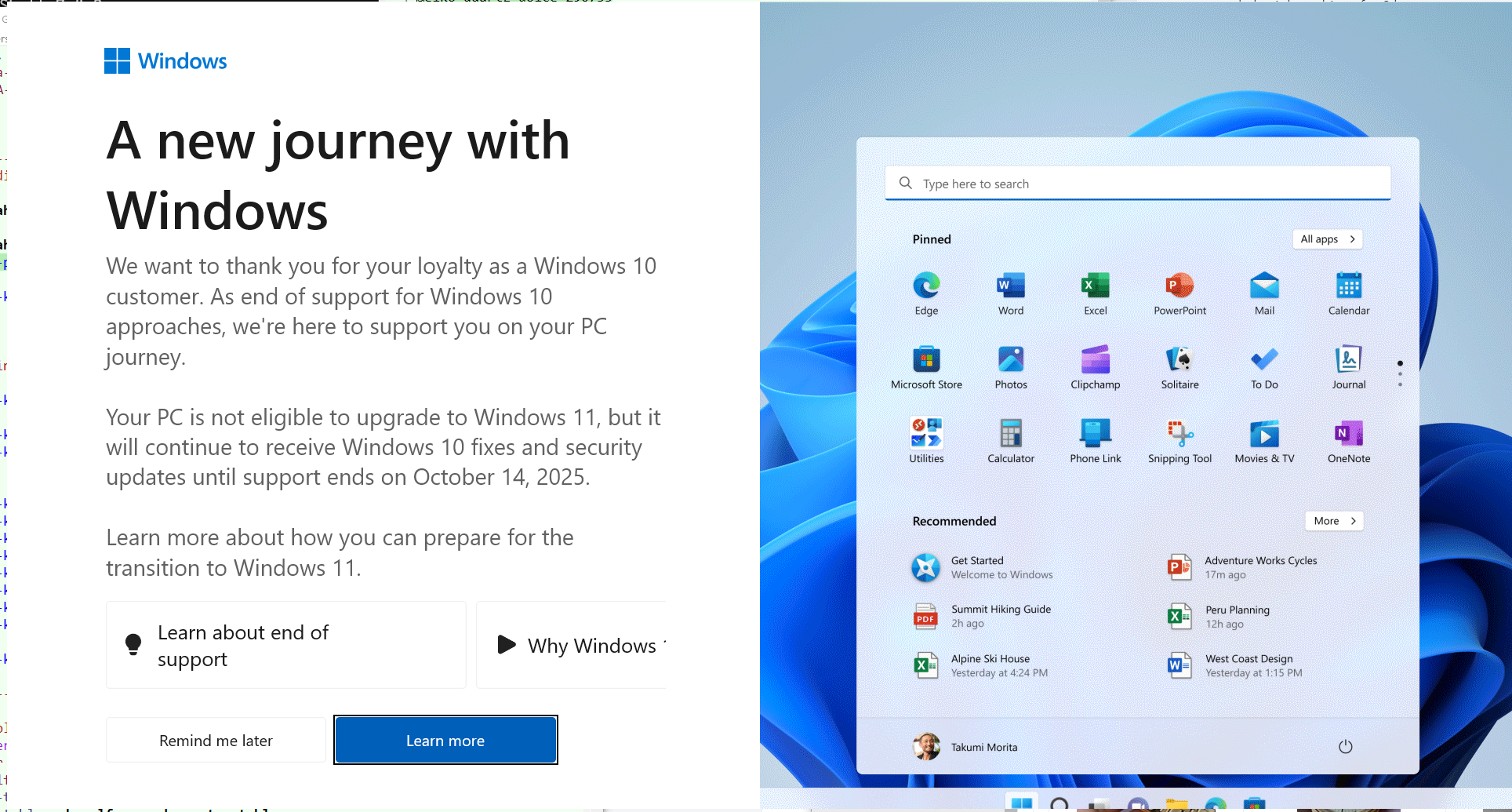Image resolution: width=1512 pixels, height=812 pixels.
Task: Open Get Started recommended item
Action: [x=983, y=567]
